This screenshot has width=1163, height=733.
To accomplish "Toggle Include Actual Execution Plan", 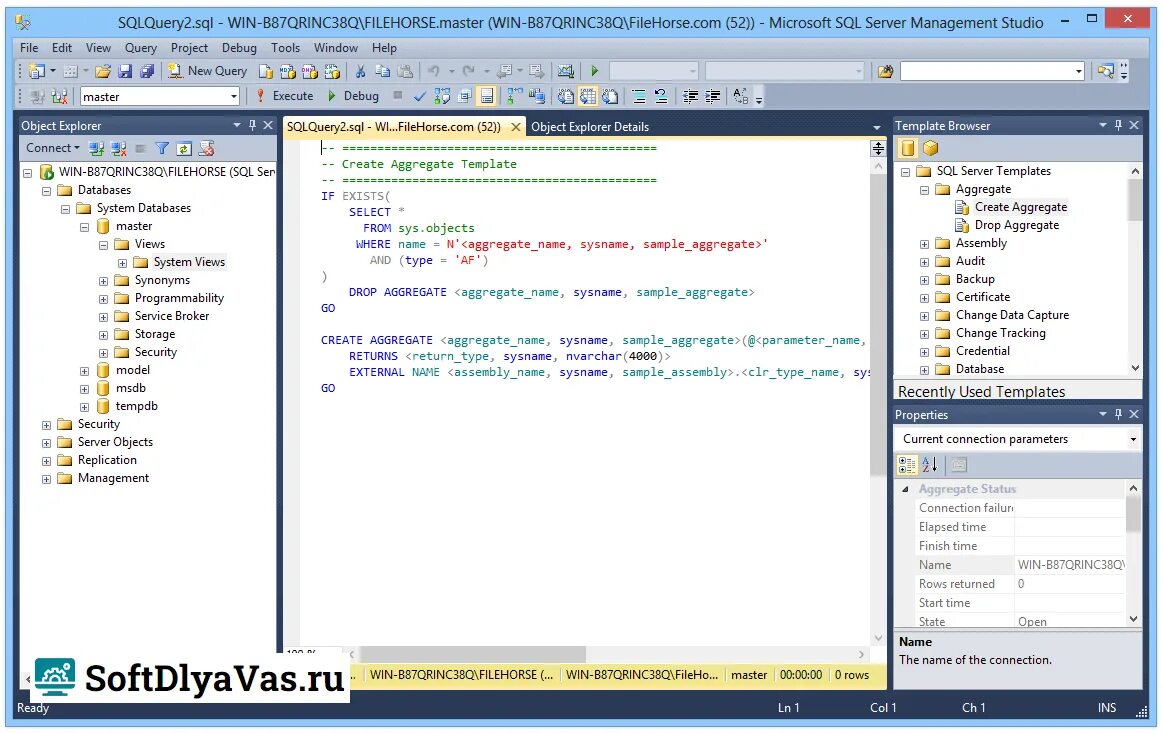I will coord(515,96).
